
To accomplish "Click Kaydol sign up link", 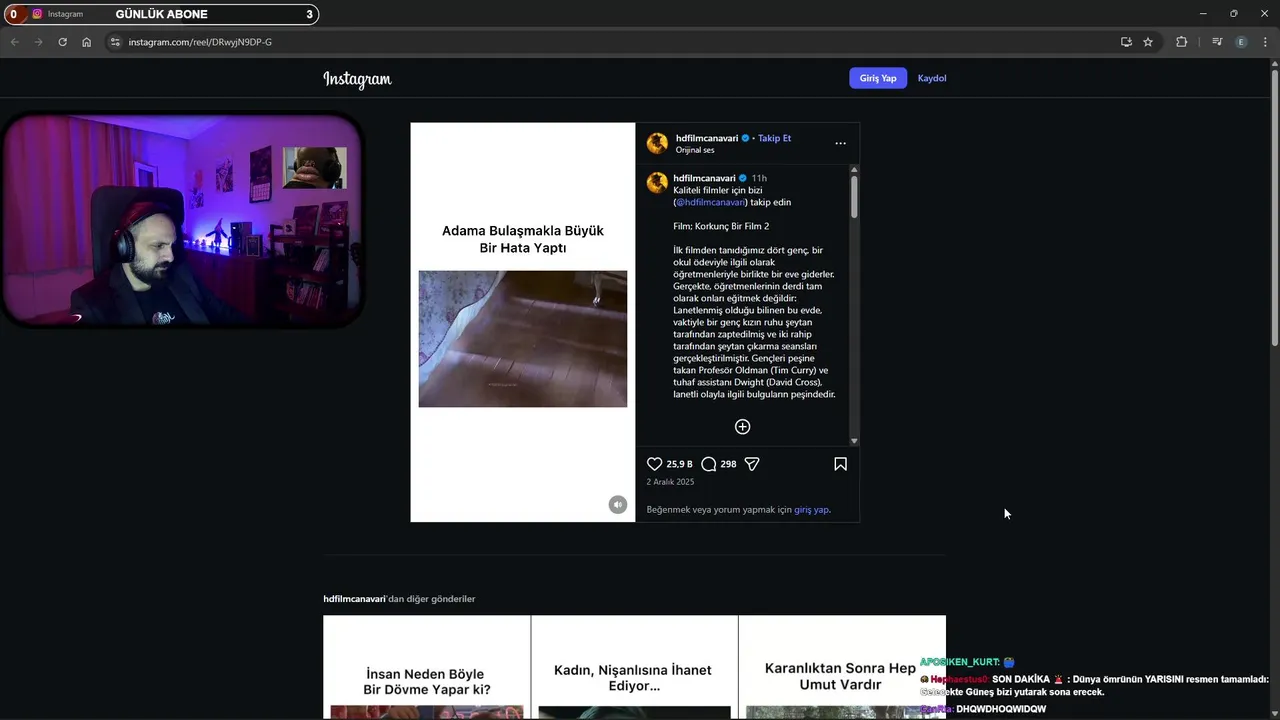I will pos(932,78).
